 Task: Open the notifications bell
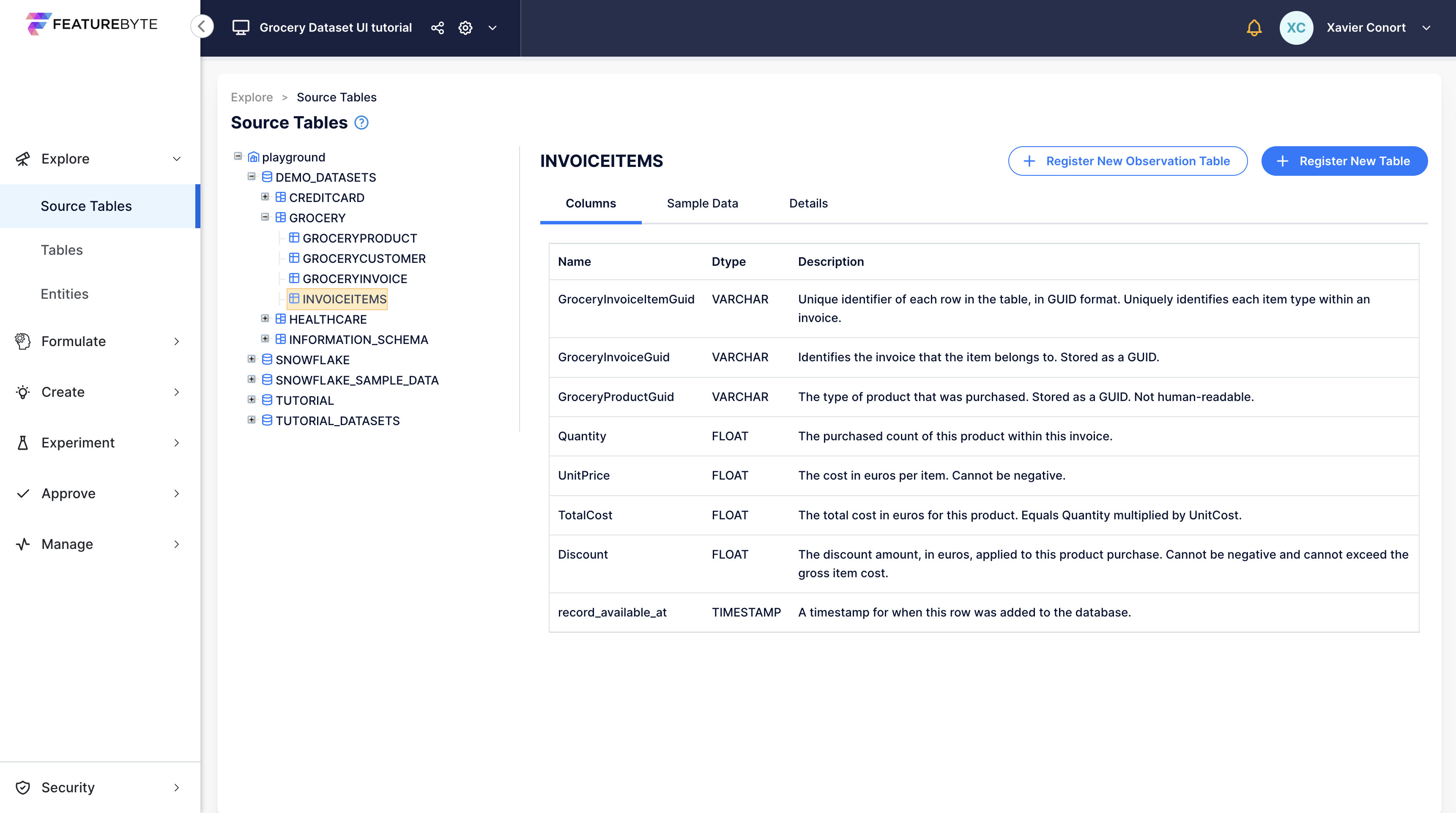coord(1253,28)
